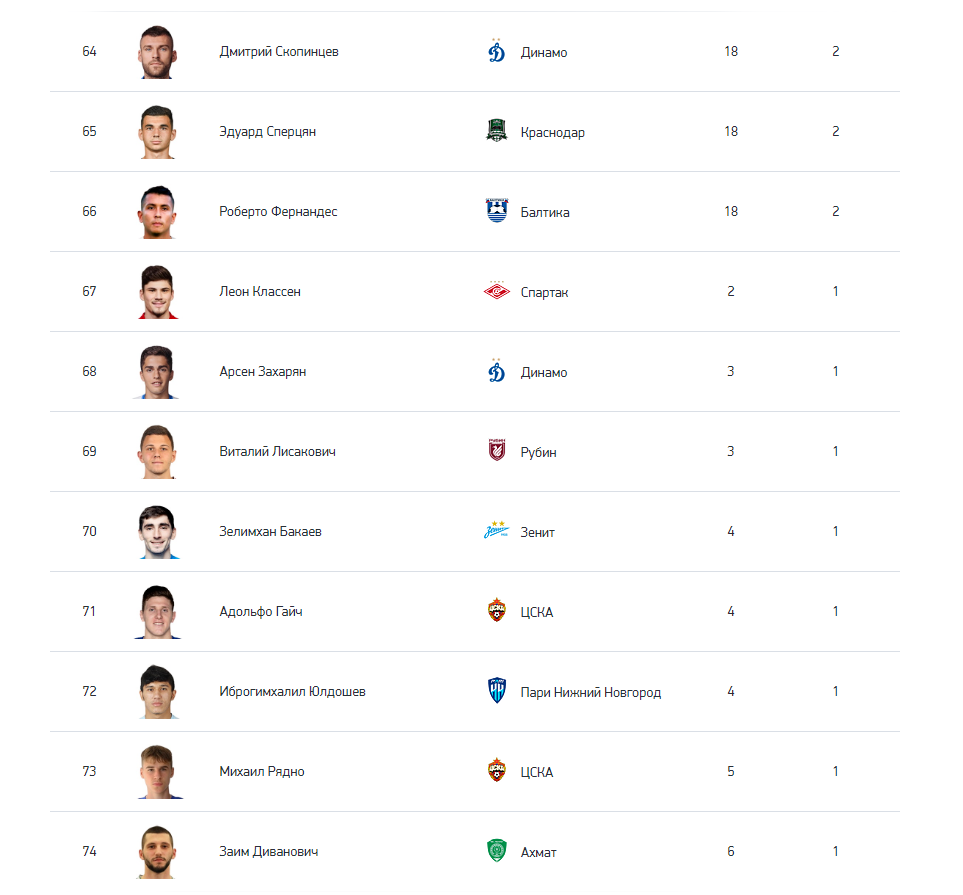Screen dimensions: 963x895
Task: Open Иброгимхалил Юлдошев player page
Action: pos(292,692)
